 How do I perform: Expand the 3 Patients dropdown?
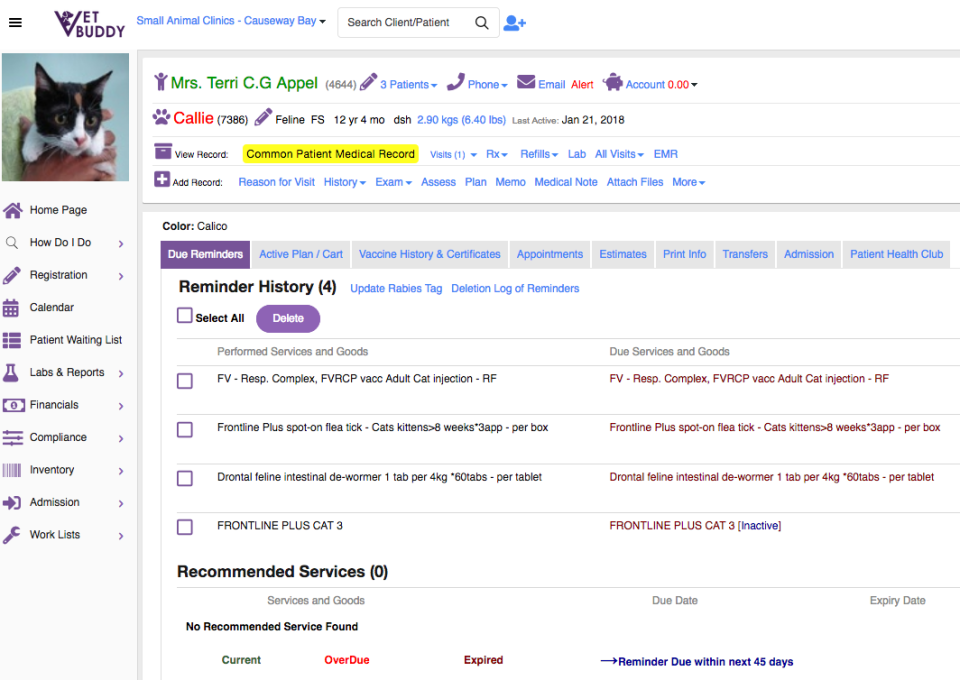407,84
